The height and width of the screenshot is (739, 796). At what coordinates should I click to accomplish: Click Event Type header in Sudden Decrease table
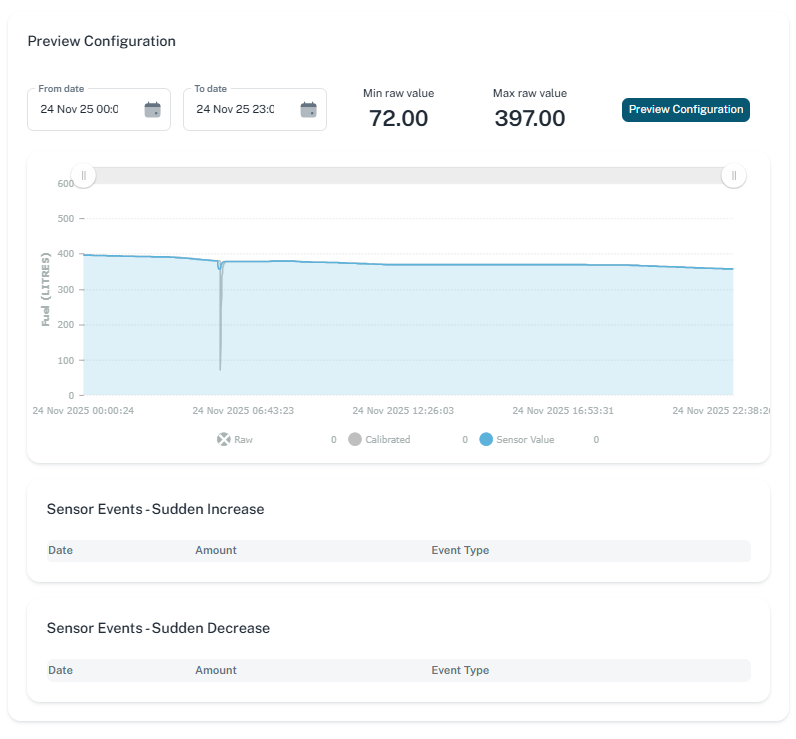pos(460,670)
